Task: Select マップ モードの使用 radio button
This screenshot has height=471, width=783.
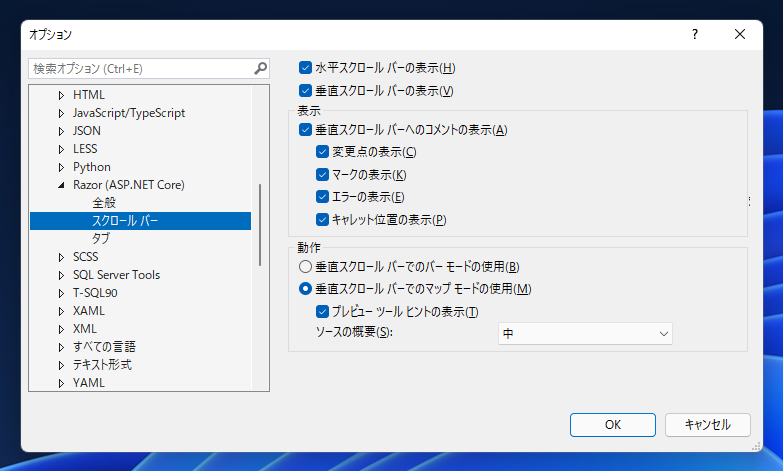Action: [x=305, y=289]
